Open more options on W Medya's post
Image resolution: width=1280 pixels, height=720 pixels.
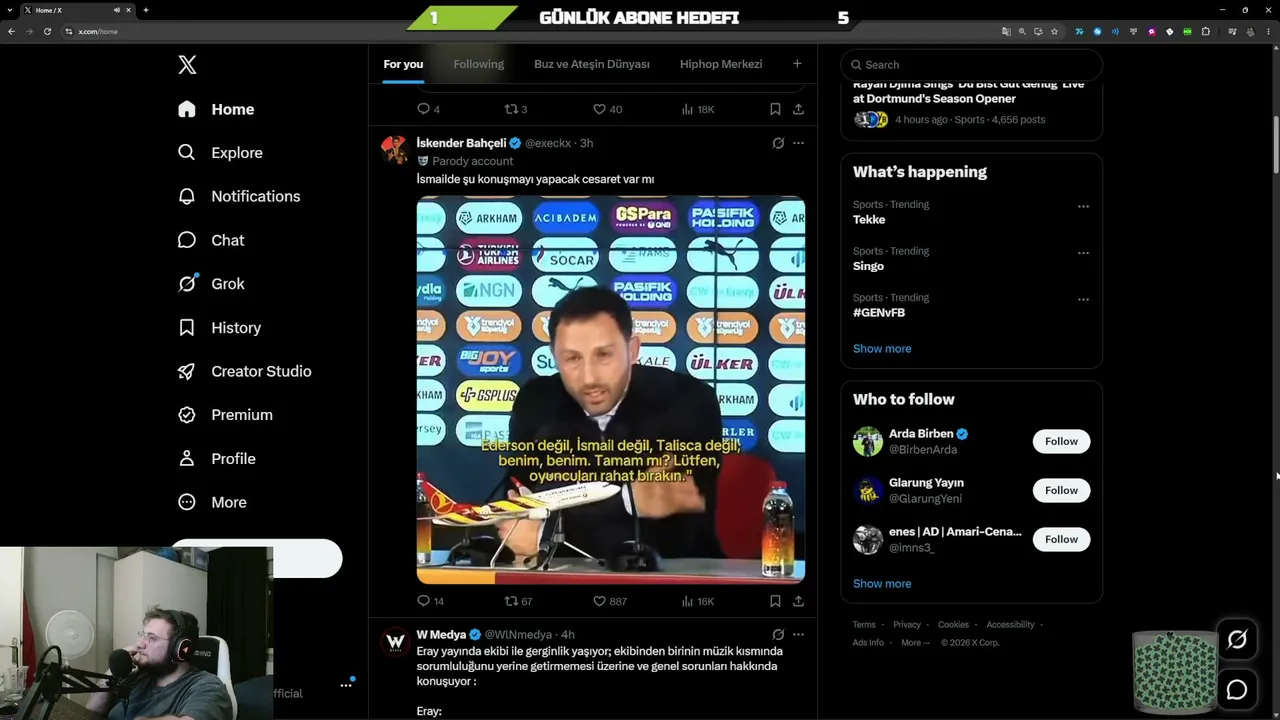point(798,634)
